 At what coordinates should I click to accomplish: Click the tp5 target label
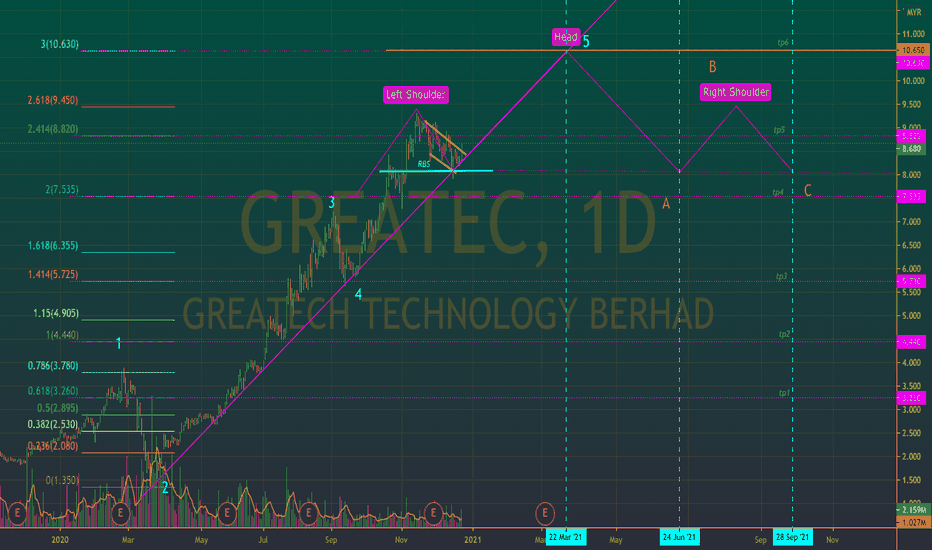click(x=779, y=130)
